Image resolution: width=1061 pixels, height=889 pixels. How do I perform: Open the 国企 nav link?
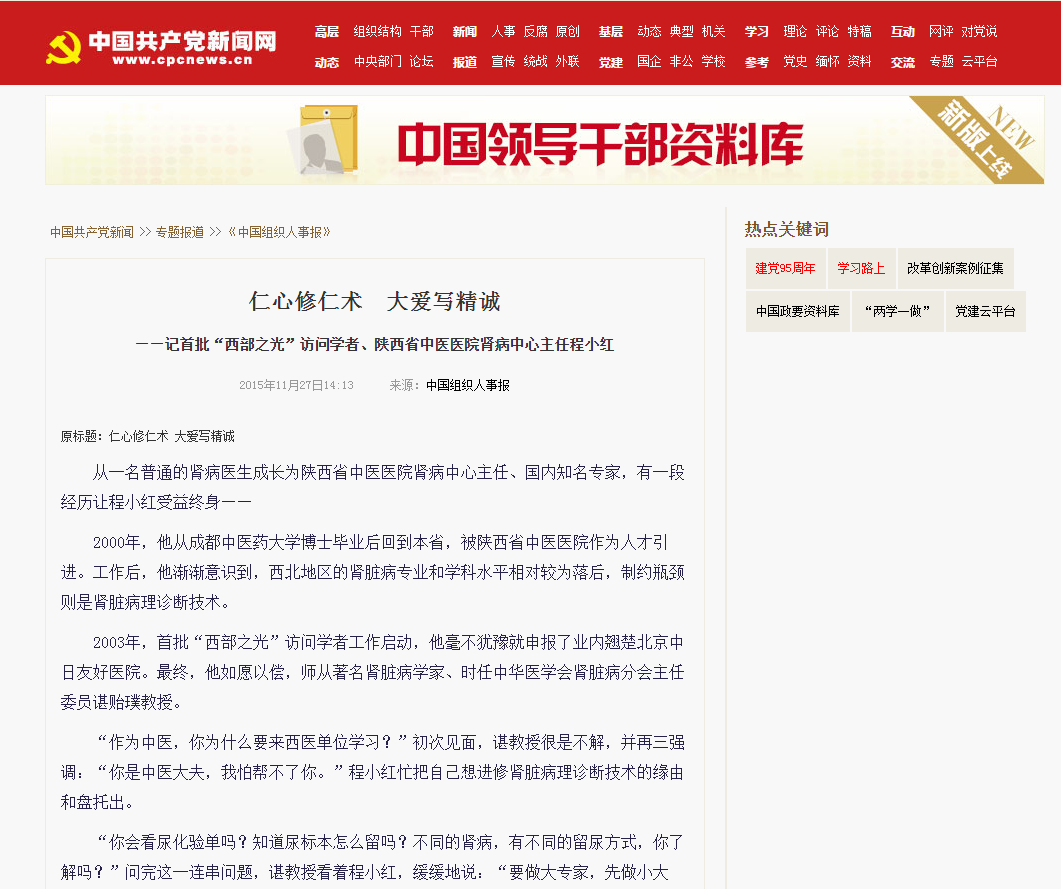[x=650, y=62]
